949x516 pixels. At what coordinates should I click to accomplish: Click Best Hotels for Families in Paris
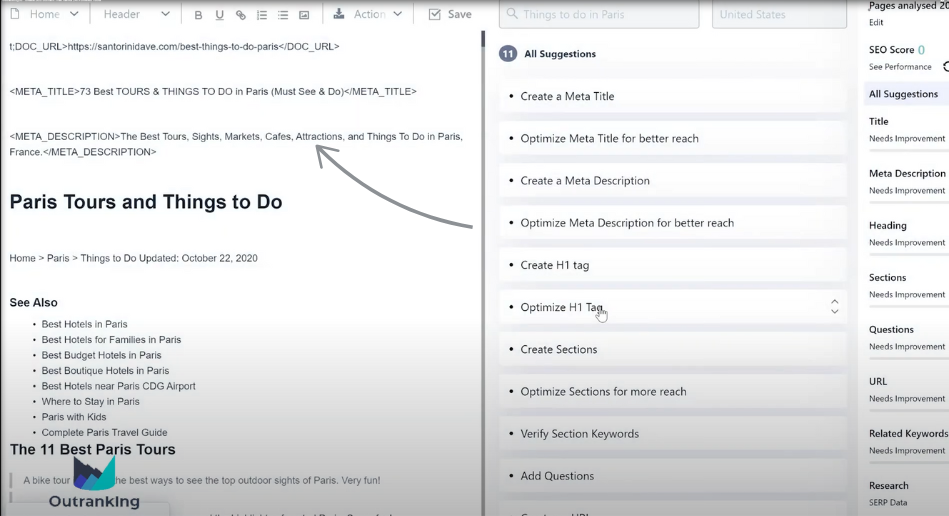(x=111, y=340)
